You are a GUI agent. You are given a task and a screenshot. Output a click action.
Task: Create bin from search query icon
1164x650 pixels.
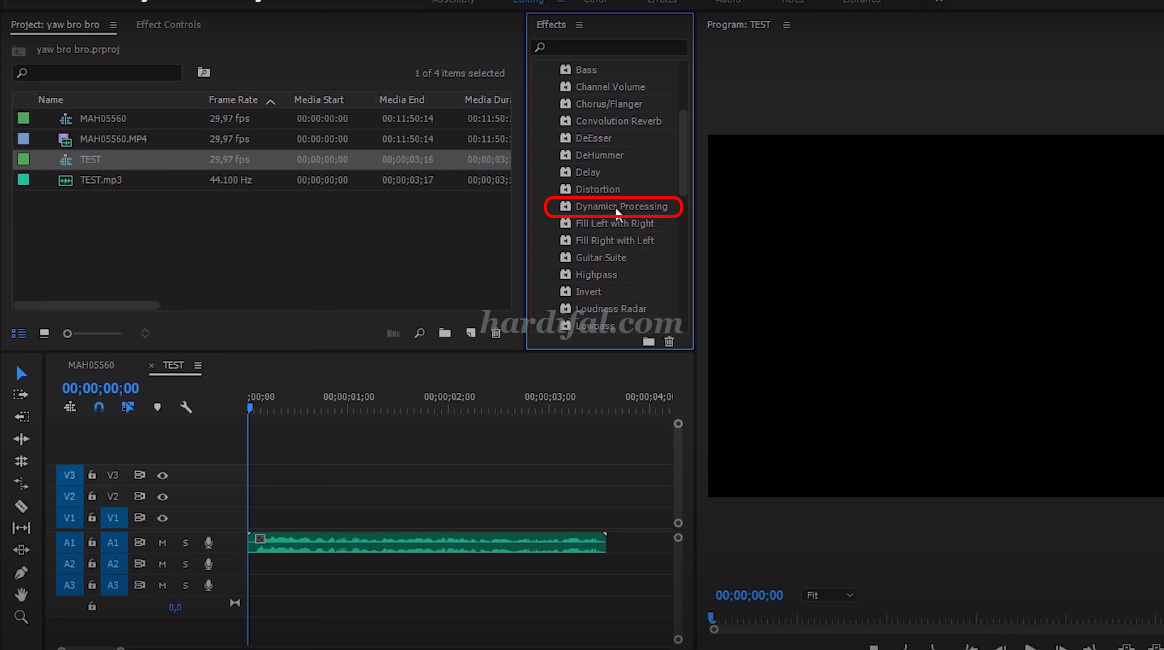[203, 72]
